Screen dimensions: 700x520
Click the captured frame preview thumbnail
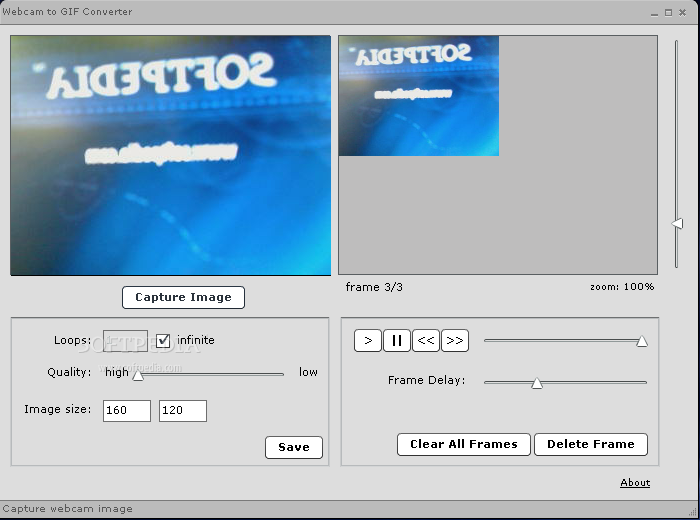tap(419, 96)
